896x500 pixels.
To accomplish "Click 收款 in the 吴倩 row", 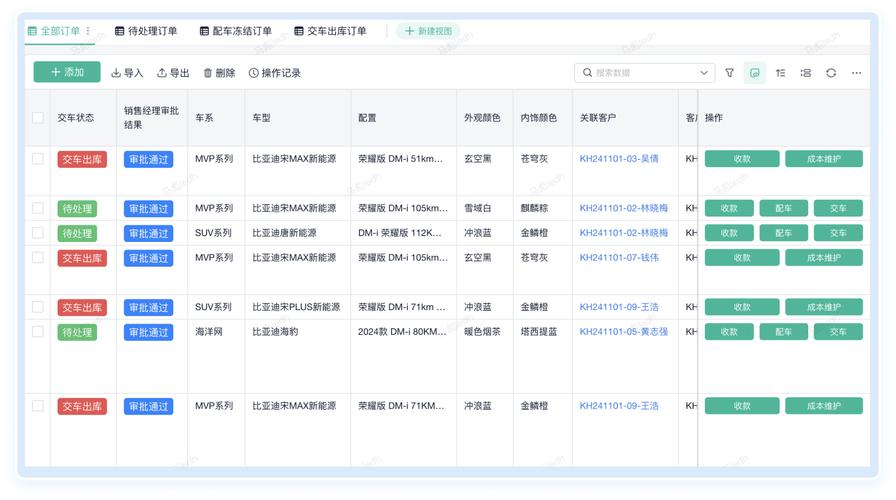I will (742, 159).
